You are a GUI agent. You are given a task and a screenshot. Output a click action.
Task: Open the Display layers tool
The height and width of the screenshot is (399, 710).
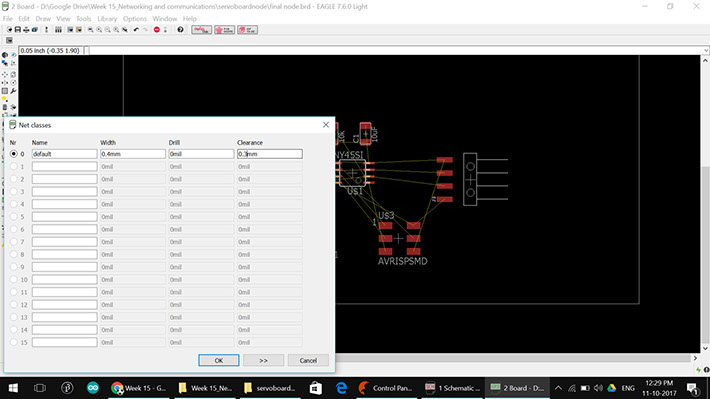(5, 63)
